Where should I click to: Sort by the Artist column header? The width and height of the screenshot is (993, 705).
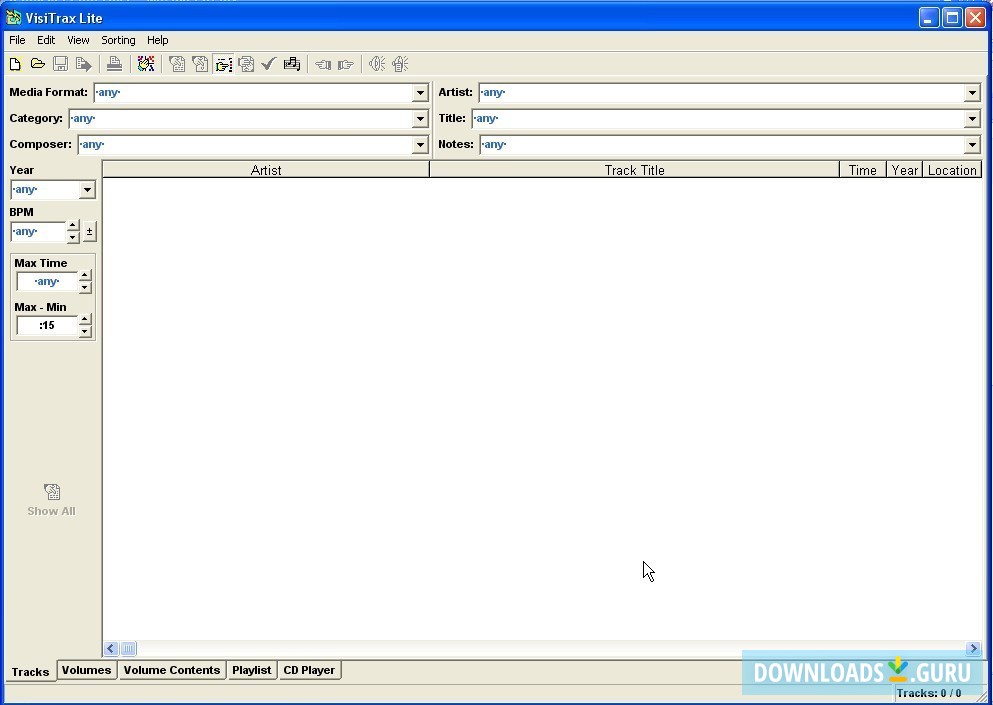[x=266, y=170]
